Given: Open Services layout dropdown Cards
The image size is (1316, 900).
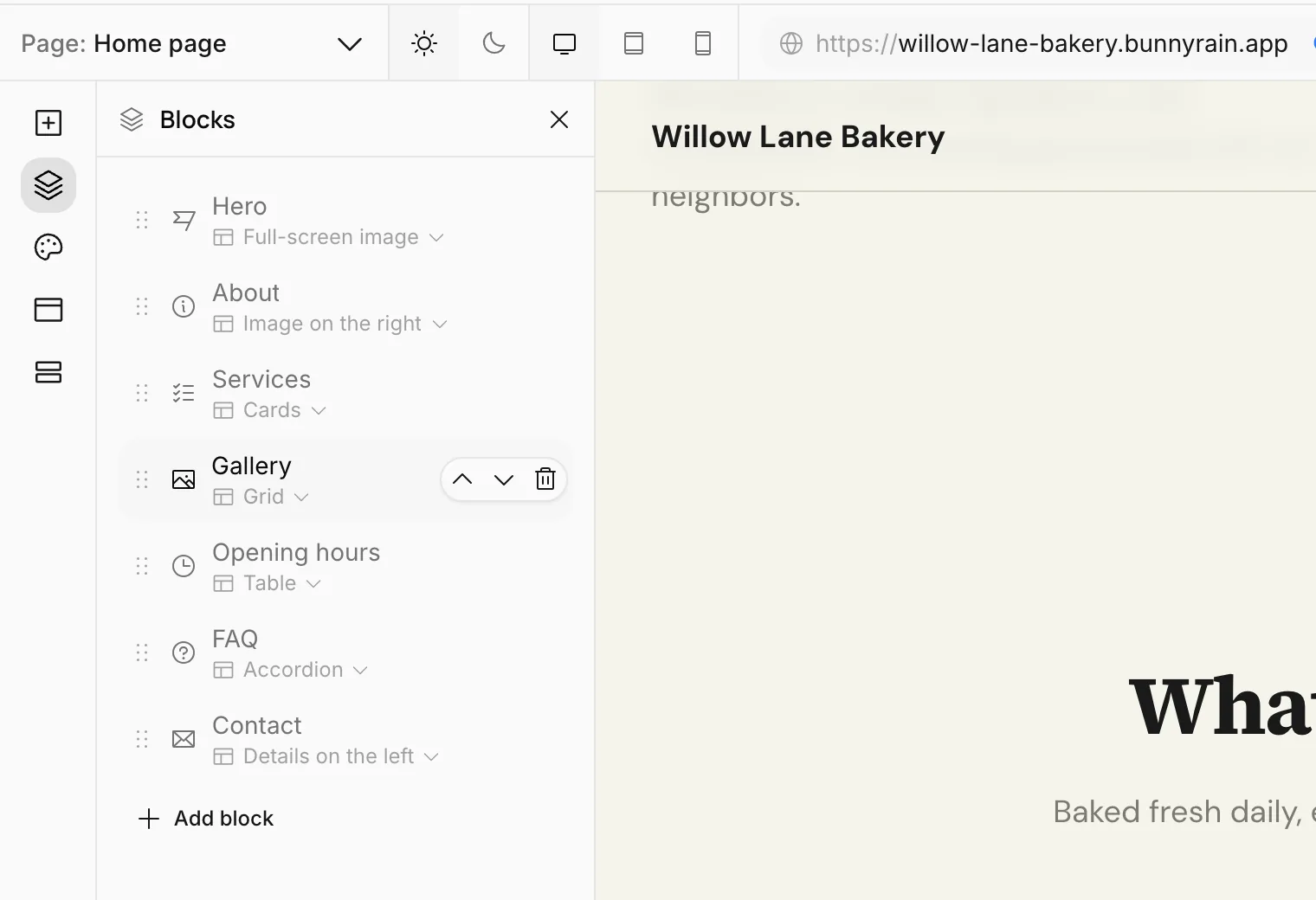Looking at the screenshot, I should pyautogui.click(x=270, y=410).
